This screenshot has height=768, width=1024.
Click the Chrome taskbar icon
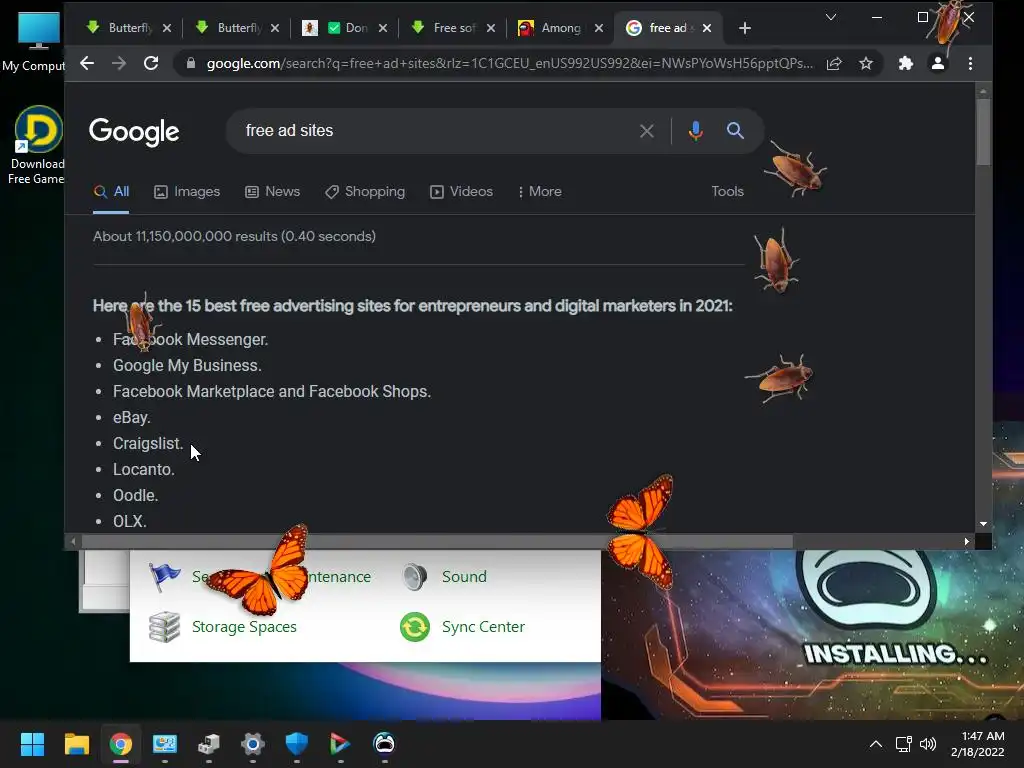(x=121, y=744)
